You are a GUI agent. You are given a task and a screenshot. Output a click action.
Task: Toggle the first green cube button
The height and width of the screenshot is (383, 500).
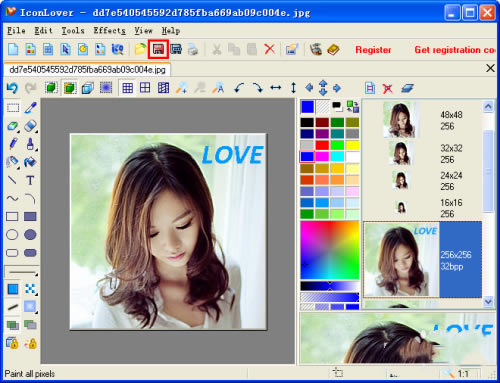point(51,88)
